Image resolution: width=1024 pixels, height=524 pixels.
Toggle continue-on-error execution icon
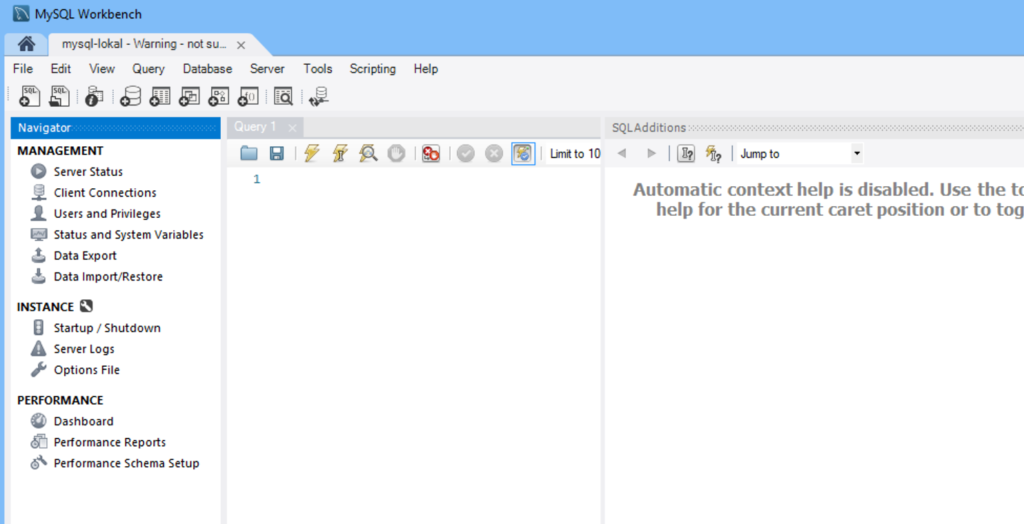pyautogui.click(x=431, y=154)
